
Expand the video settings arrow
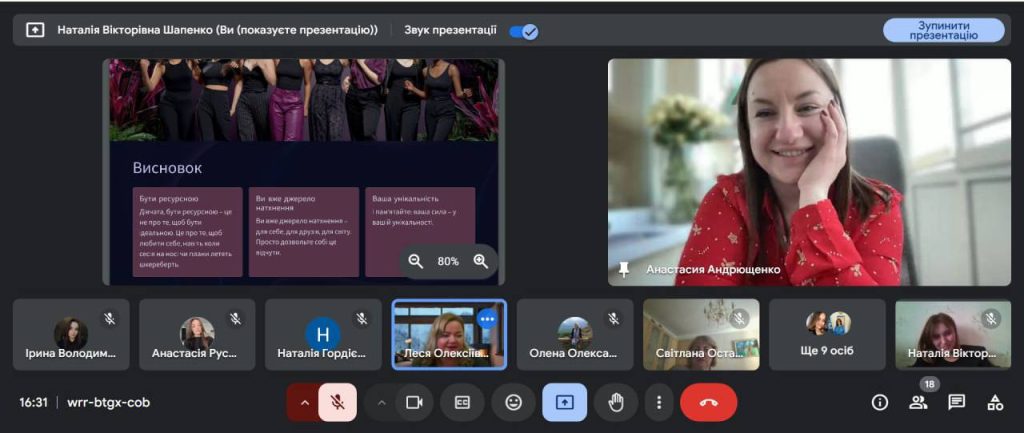pyautogui.click(x=380, y=402)
